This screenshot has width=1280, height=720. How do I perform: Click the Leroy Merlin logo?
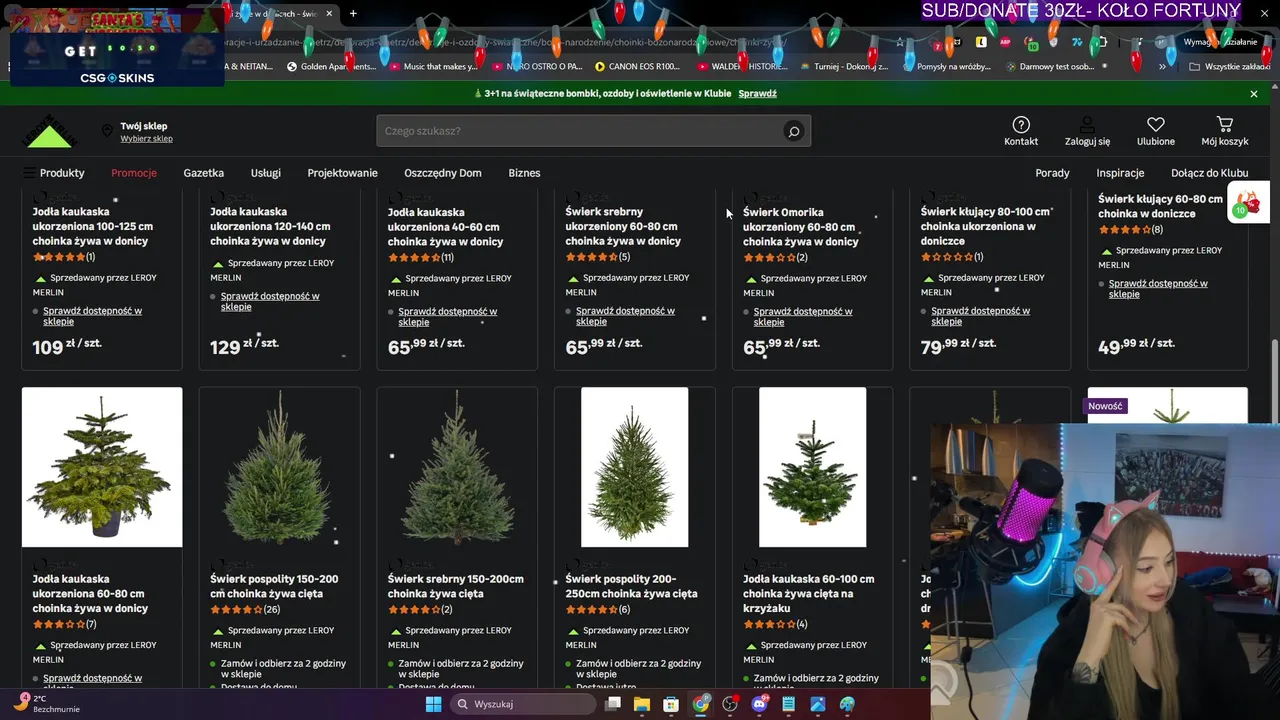[x=49, y=131]
